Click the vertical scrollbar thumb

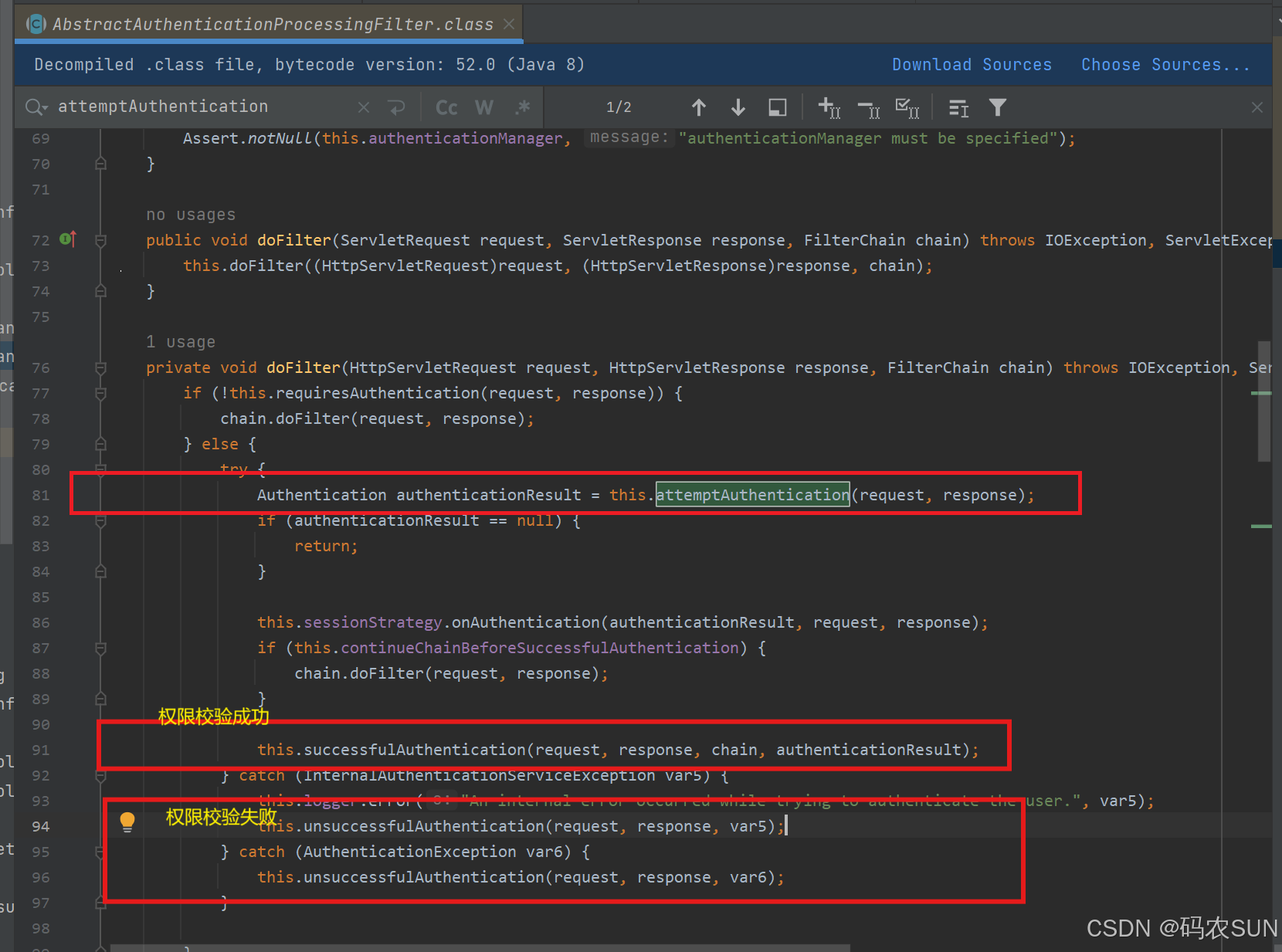[1263, 401]
